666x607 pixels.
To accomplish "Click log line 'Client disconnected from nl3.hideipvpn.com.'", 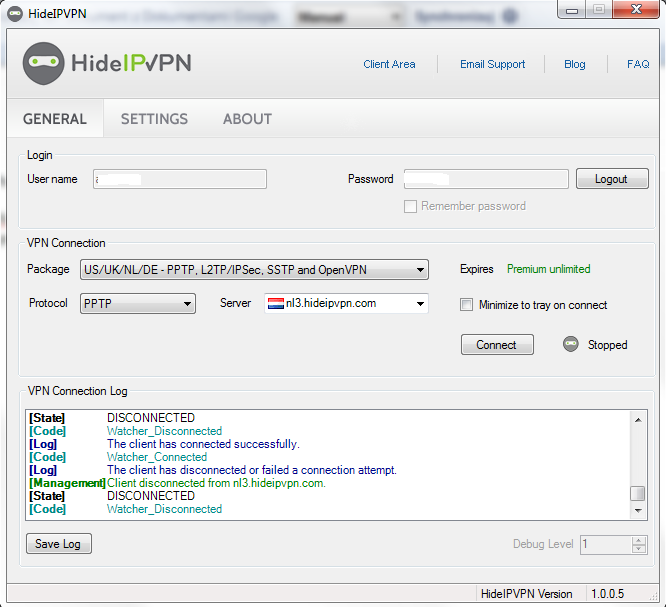I will 216,483.
